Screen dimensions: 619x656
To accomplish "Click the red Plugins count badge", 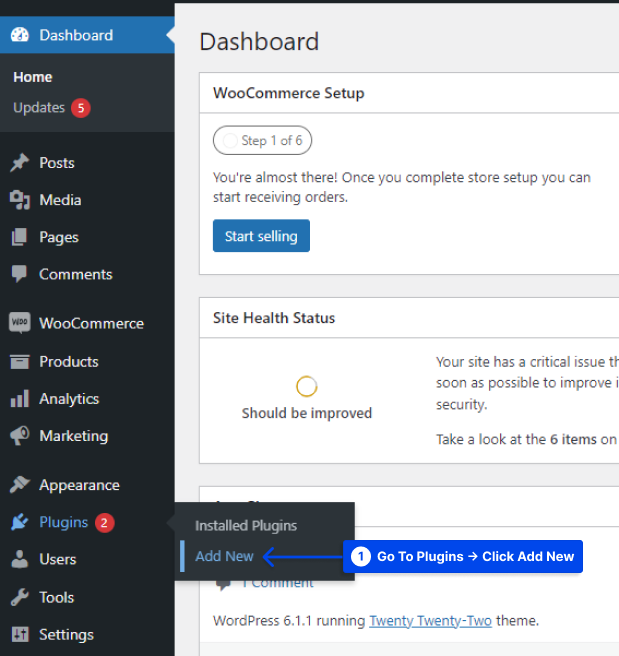I will tap(105, 523).
